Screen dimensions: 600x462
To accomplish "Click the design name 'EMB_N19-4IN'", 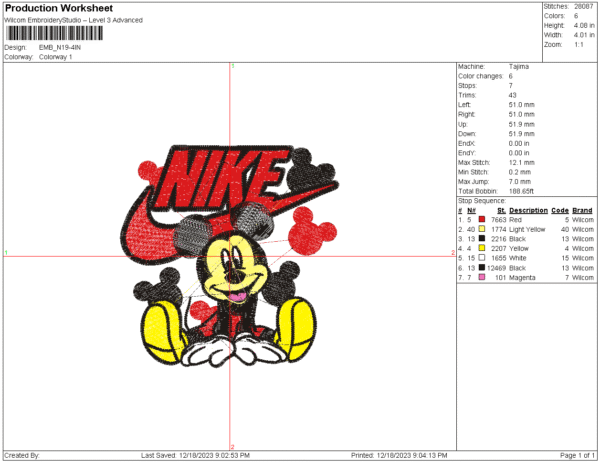I will [x=60, y=47].
